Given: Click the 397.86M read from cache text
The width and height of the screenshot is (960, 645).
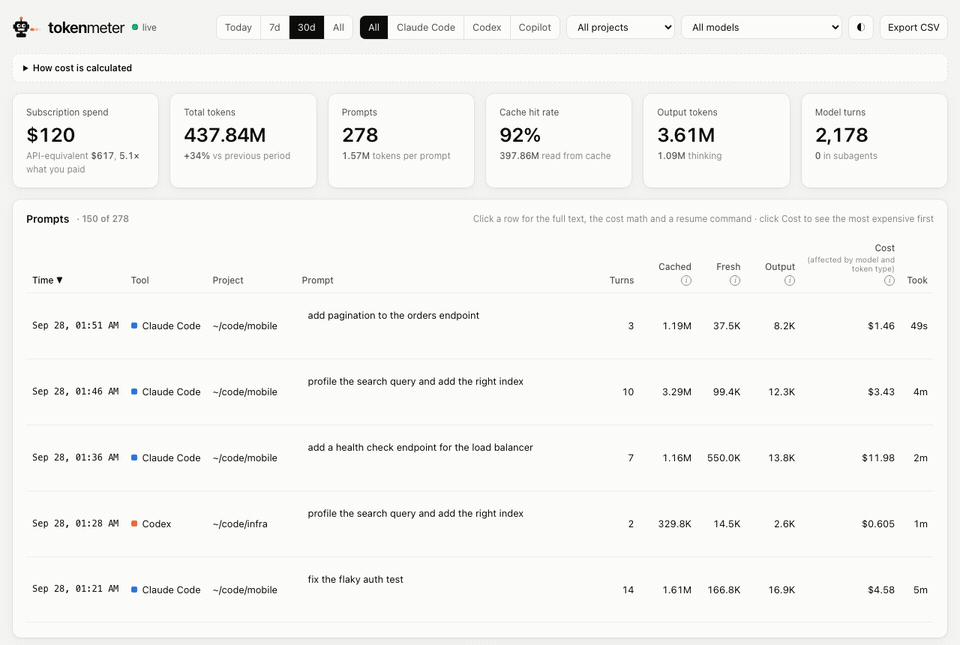Looking at the screenshot, I should tap(555, 156).
